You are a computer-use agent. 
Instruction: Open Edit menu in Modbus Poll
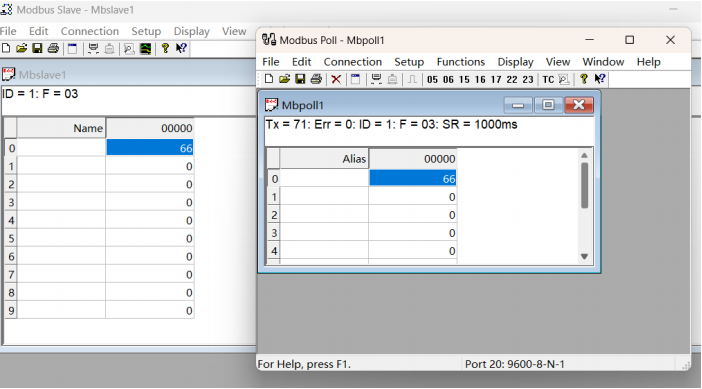click(301, 62)
